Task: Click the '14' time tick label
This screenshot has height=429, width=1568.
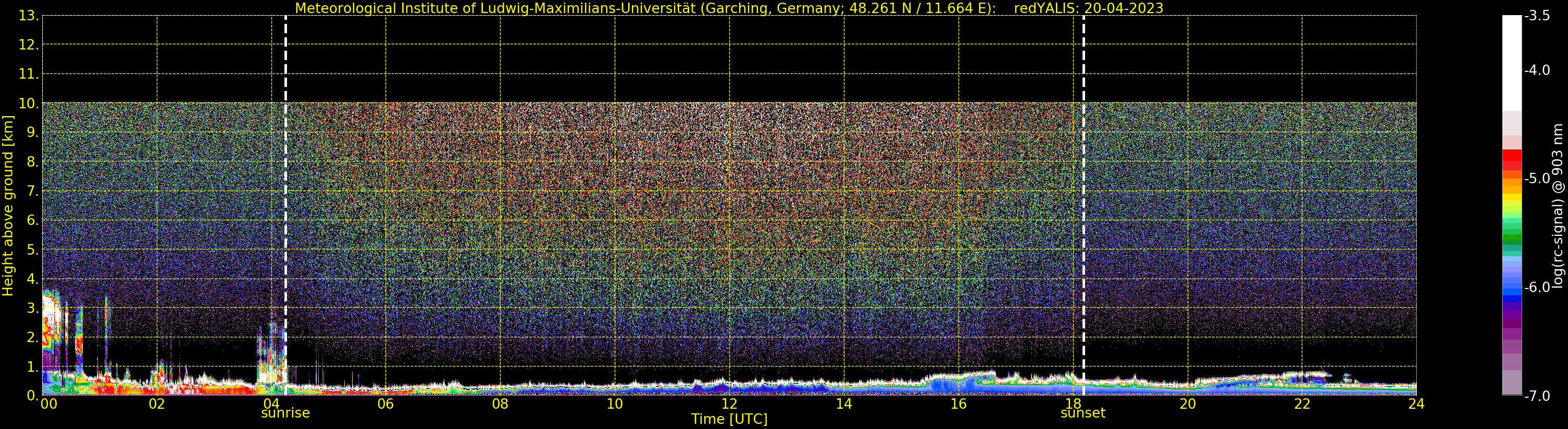Action: point(844,404)
